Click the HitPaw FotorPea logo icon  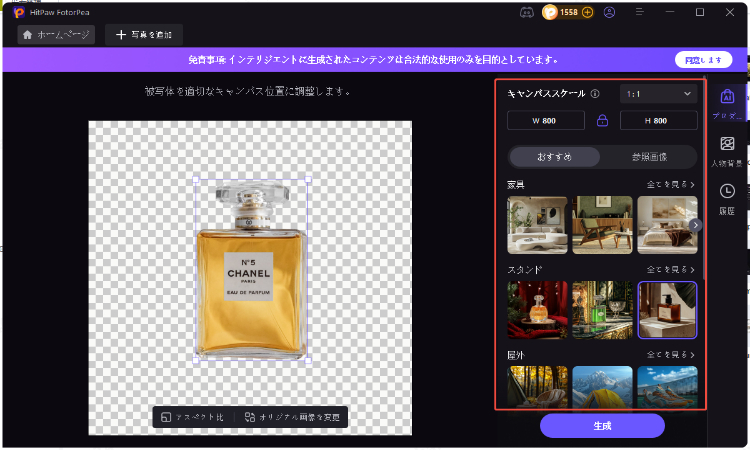tap(19, 12)
